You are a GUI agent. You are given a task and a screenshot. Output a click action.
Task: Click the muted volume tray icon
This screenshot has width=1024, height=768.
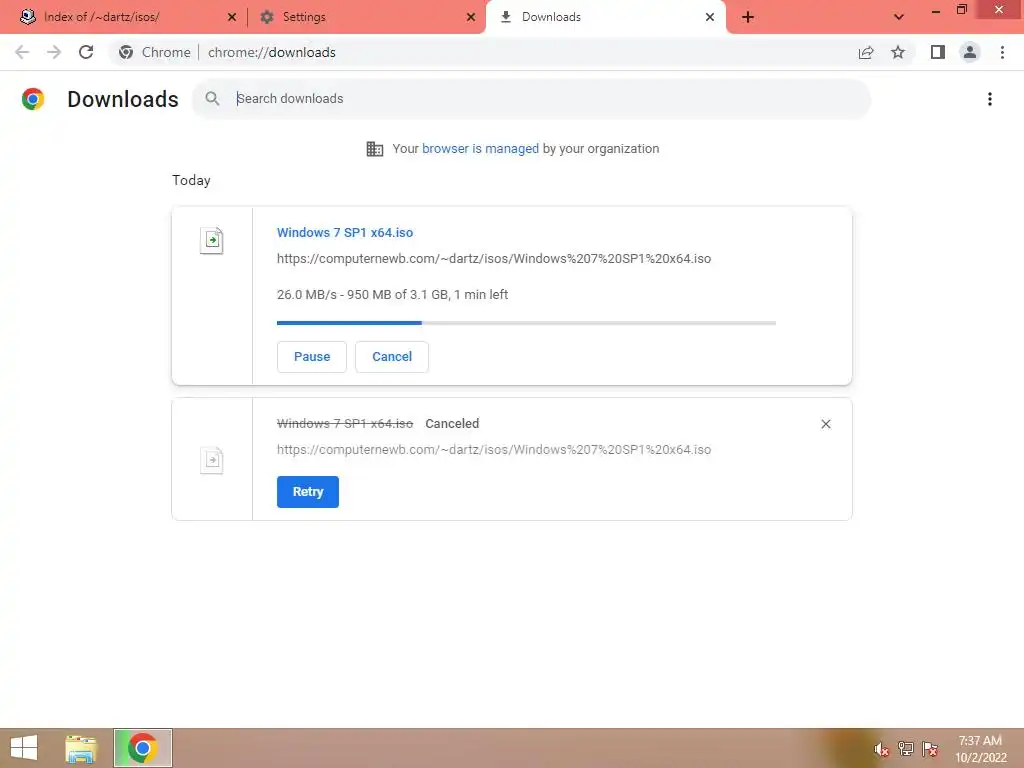pos(881,749)
